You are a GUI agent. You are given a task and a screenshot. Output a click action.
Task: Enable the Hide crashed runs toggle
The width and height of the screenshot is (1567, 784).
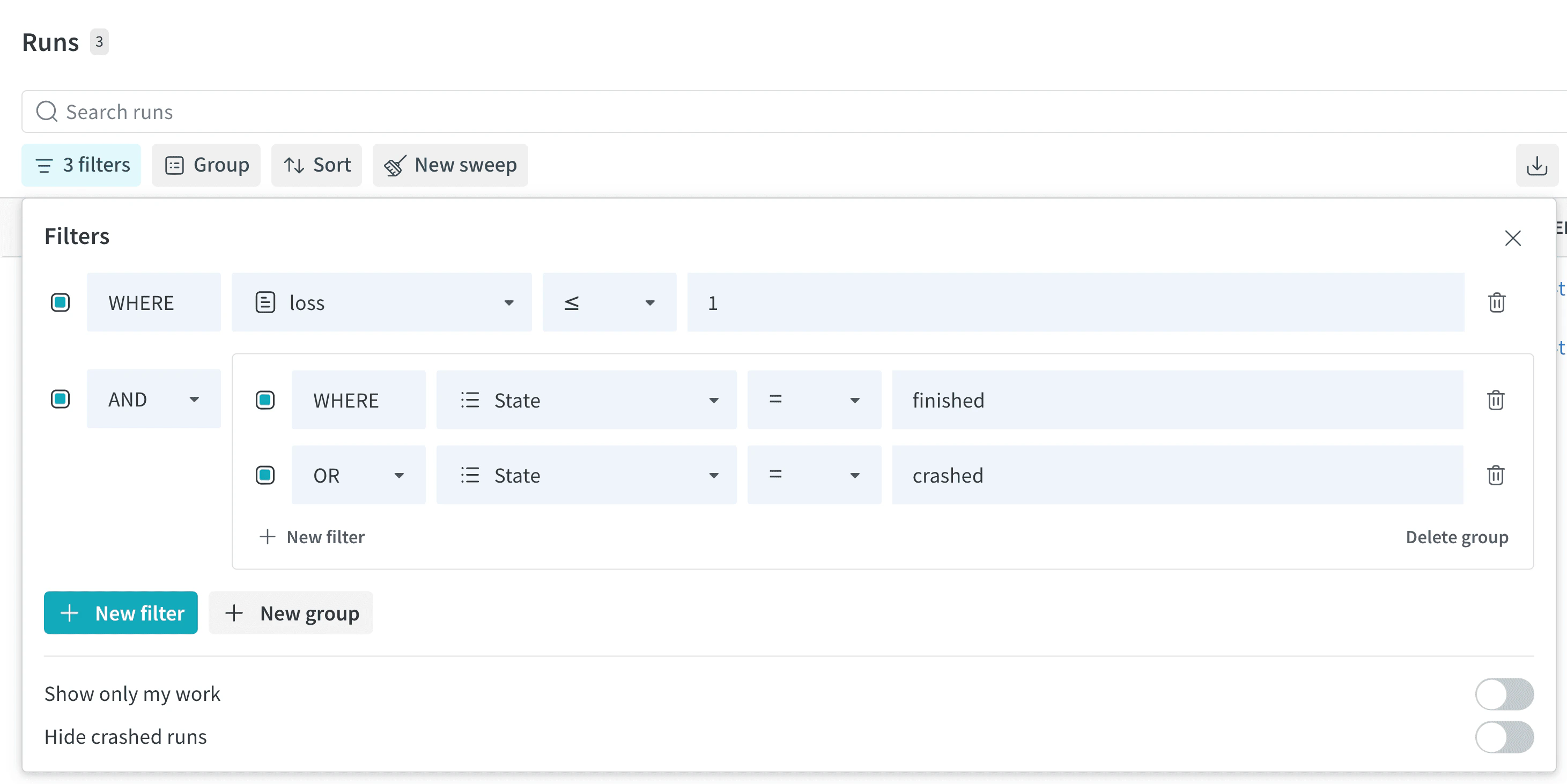click(1504, 737)
